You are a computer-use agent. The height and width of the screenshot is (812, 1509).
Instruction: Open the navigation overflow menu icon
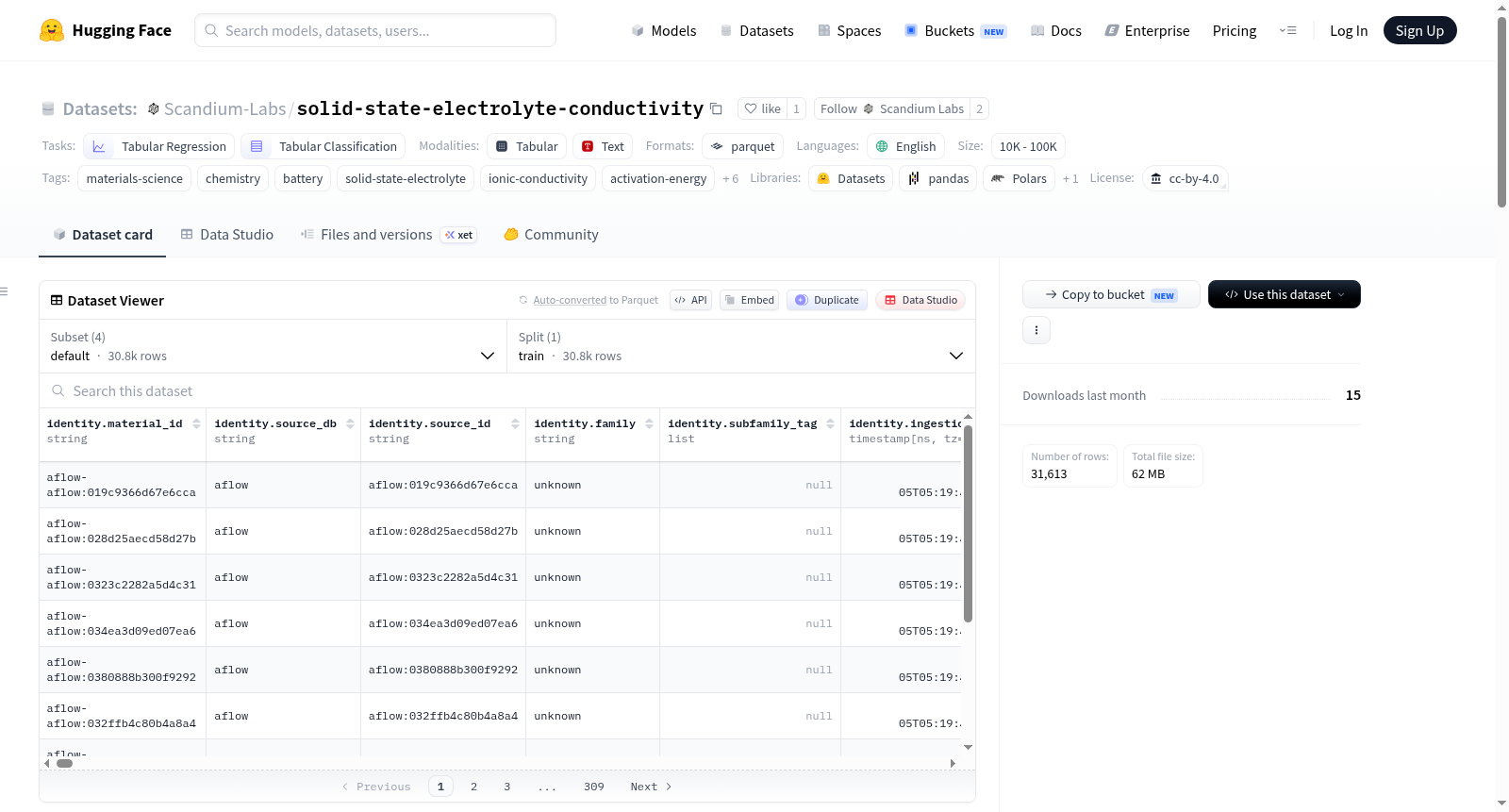[x=1287, y=31]
